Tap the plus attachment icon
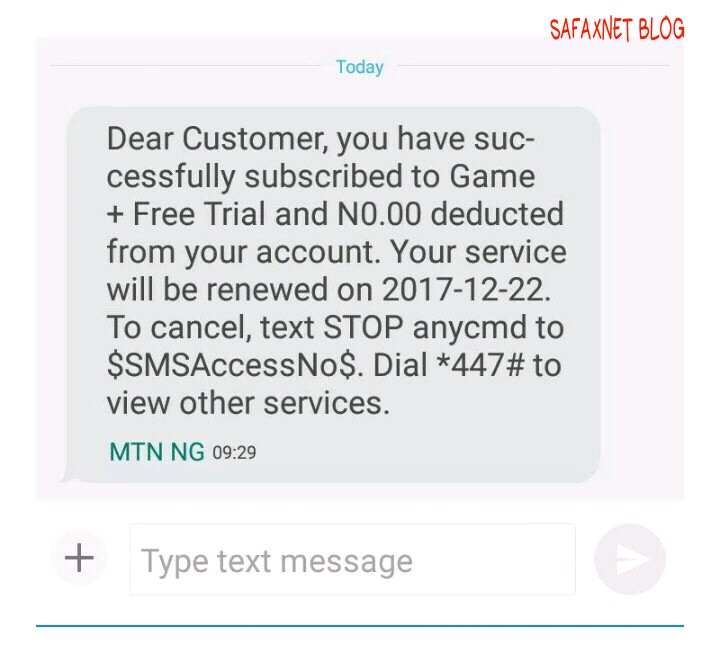Image resolution: width=720 pixels, height=664 pixels. (x=79, y=558)
